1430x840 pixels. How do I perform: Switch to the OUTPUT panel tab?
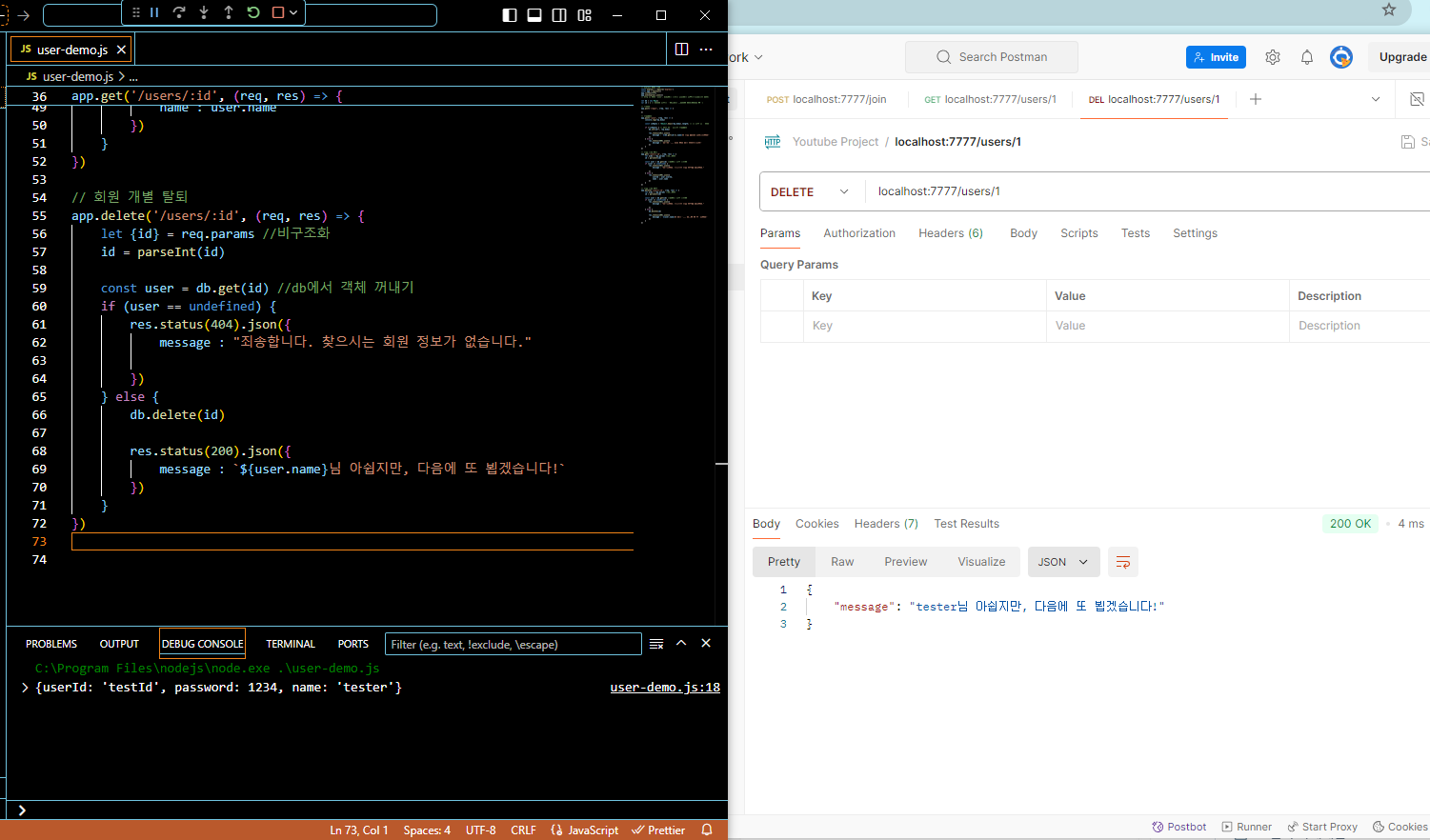click(119, 644)
